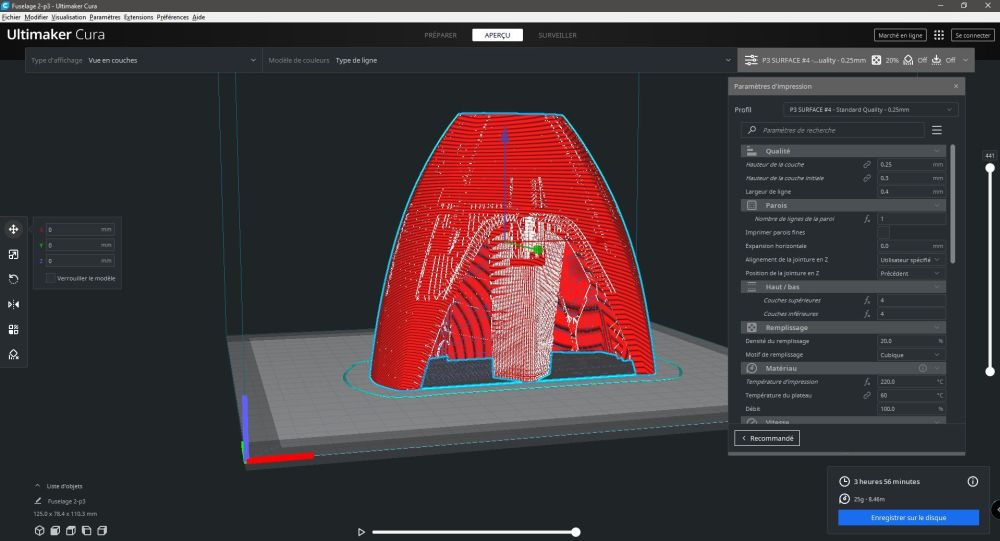The image size is (1000, 541).
Task: Collapse the Haut / bas section
Action: (x=843, y=286)
